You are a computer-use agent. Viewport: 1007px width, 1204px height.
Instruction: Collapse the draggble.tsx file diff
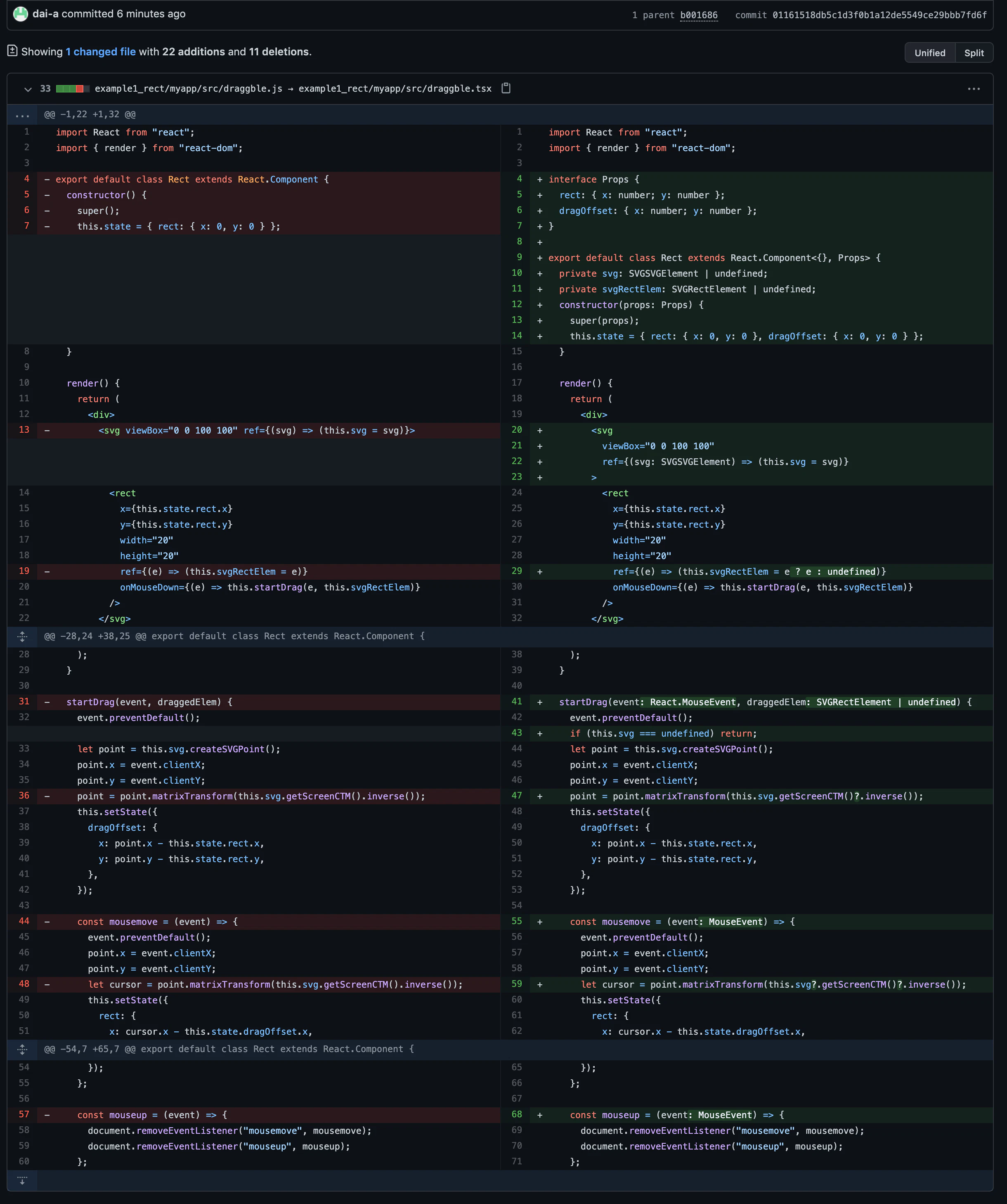pos(28,89)
